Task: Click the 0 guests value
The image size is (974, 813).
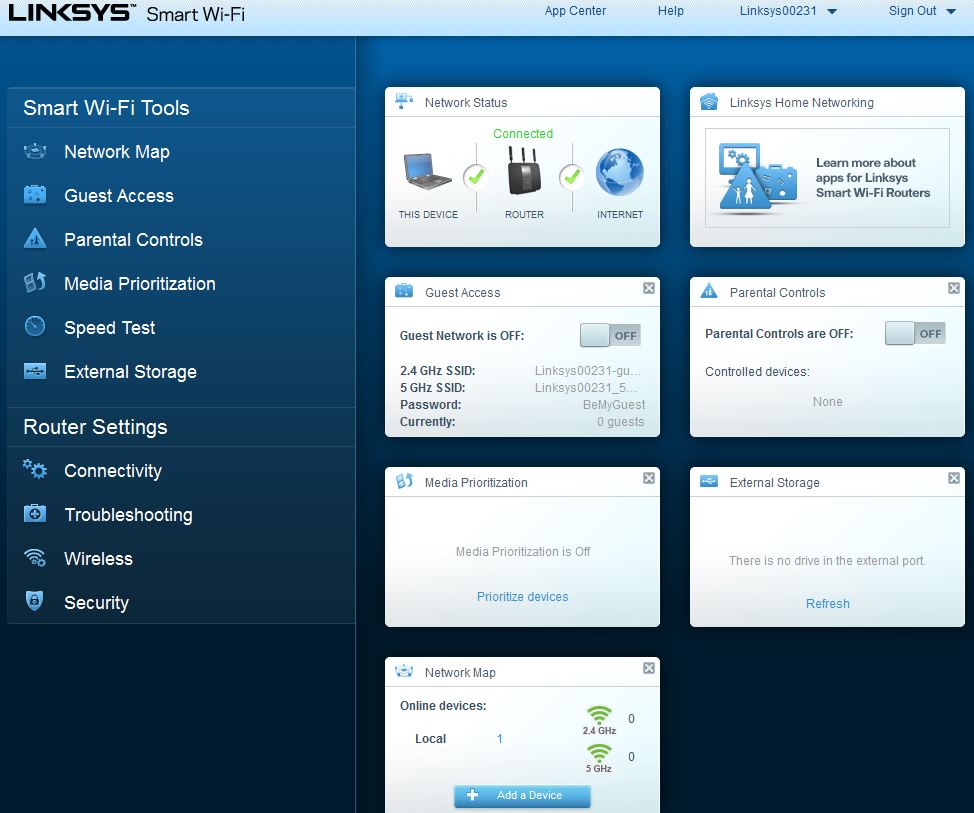Action: click(x=621, y=422)
